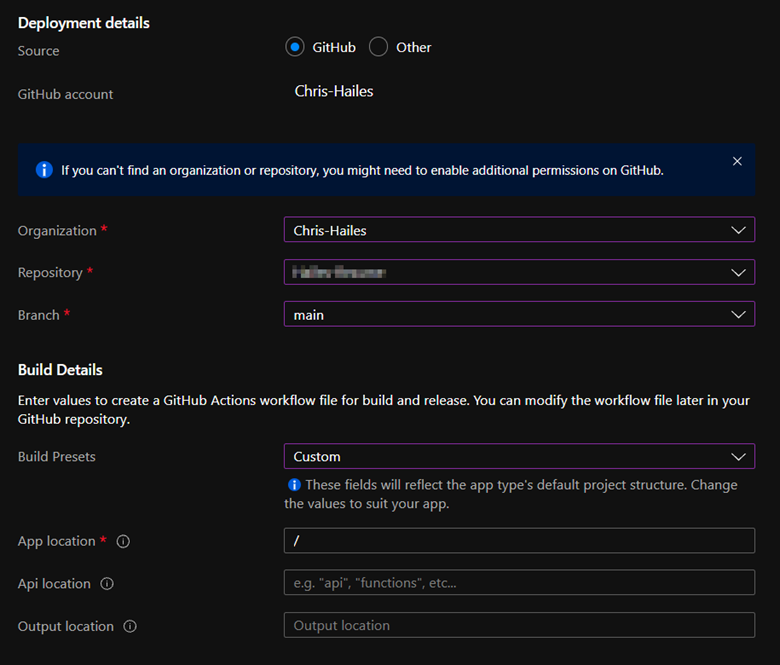Click the info icon in permissions banner
The image size is (780, 665).
click(x=44, y=170)
